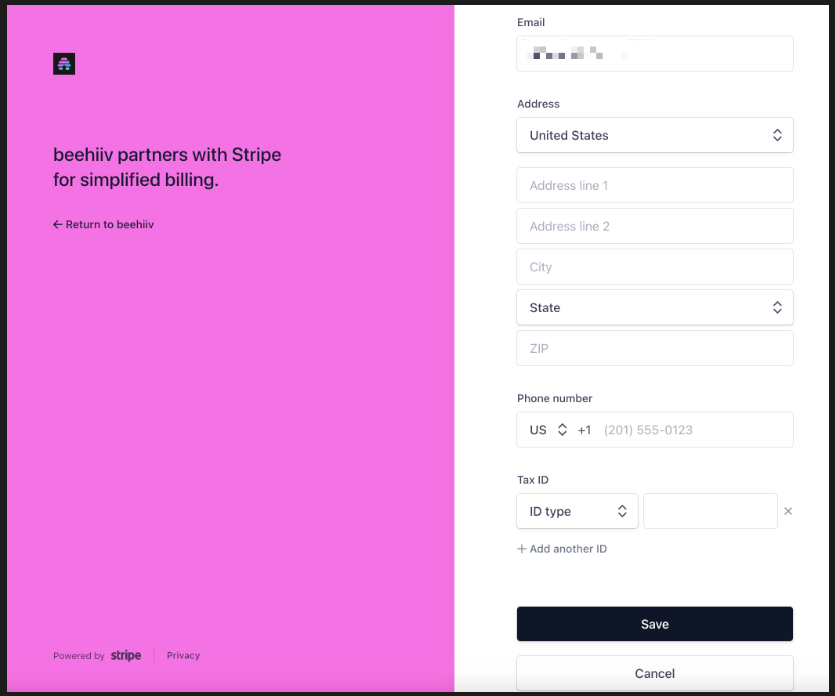Focus the ZIP code field
Image resolution: width=835 pixels, height=696 pixels.
pos(654,349)
